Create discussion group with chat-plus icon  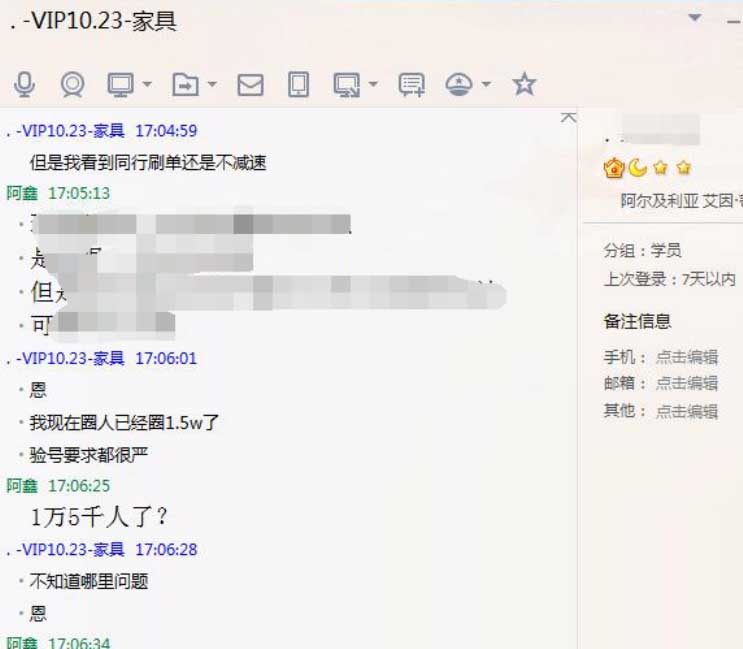point(411,85)
